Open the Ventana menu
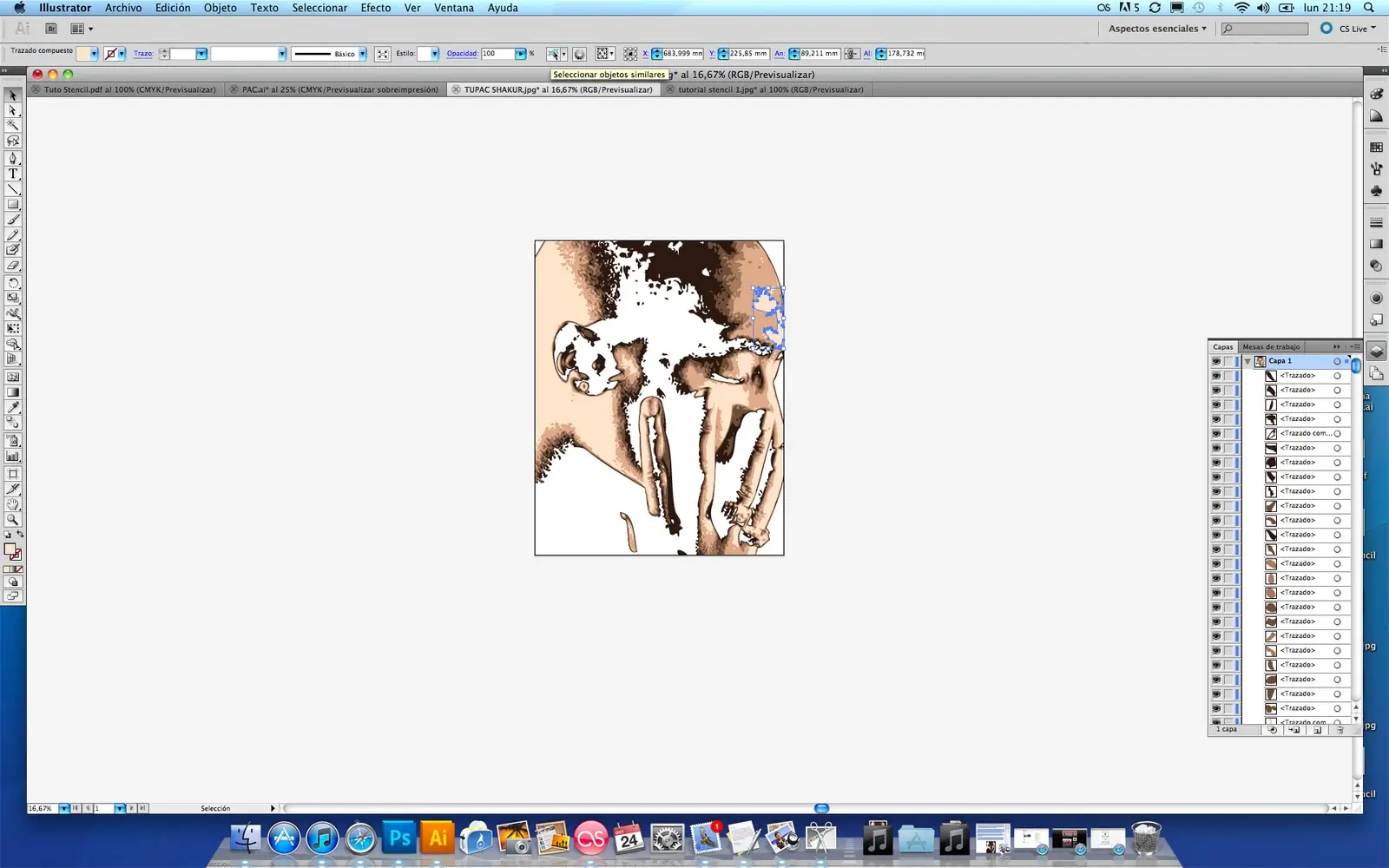 coord(454,8)
